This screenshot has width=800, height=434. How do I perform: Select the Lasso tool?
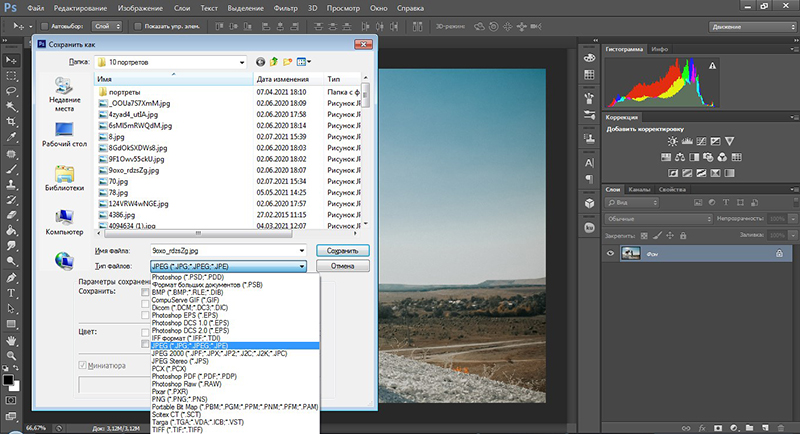[11, 91]
